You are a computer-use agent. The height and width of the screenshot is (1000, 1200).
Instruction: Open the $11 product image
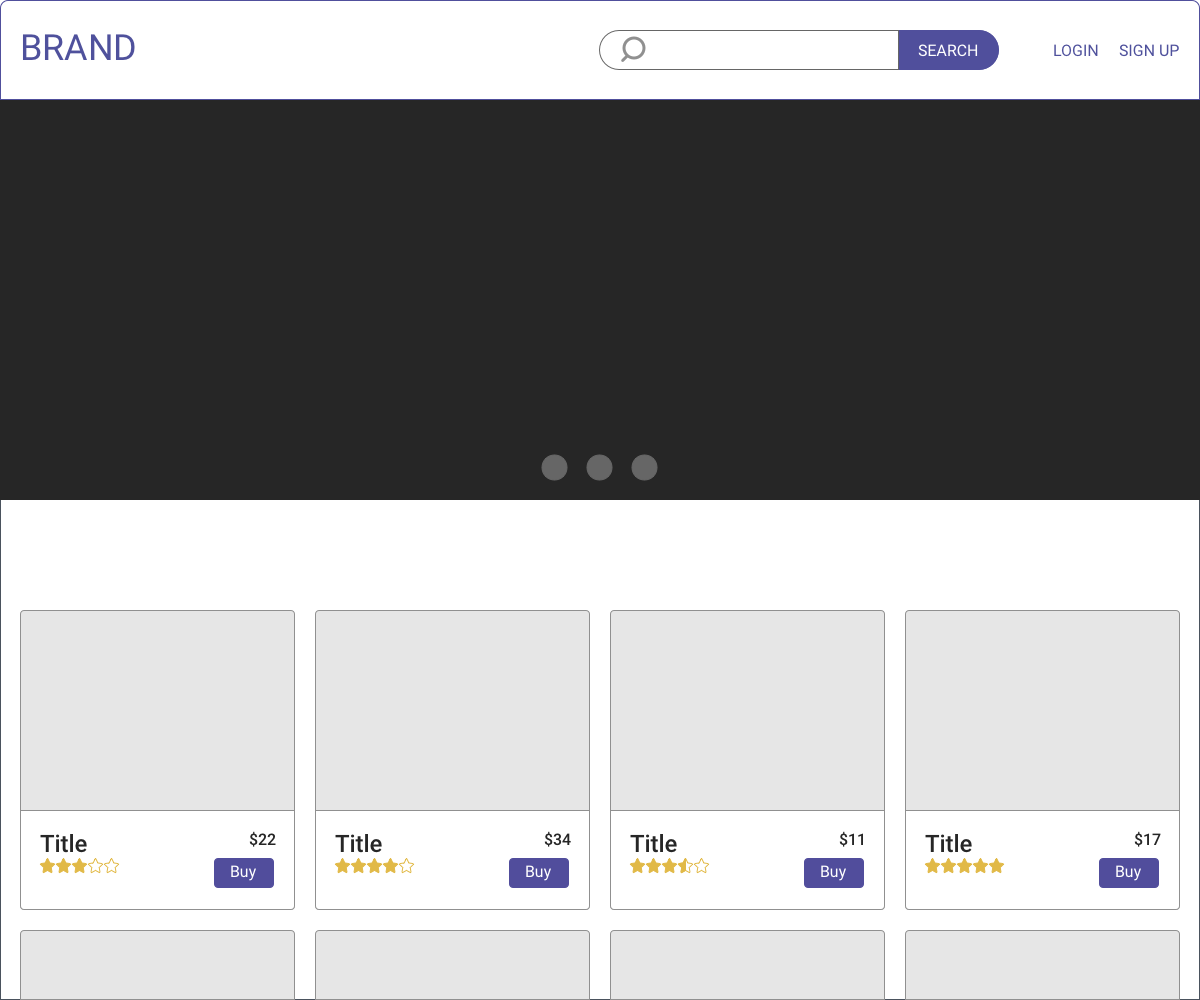747,710
